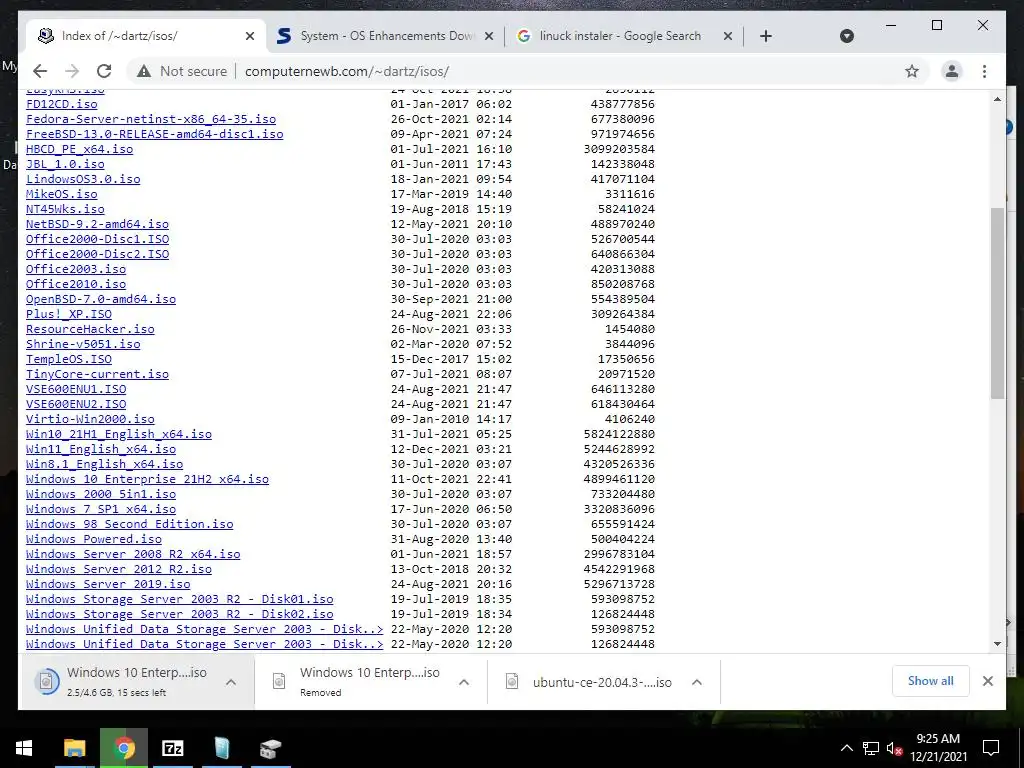This screenshot has height=768, width=1024.
Task: Click the page scrollbar thumb
Action: click(x=997, y=303)
